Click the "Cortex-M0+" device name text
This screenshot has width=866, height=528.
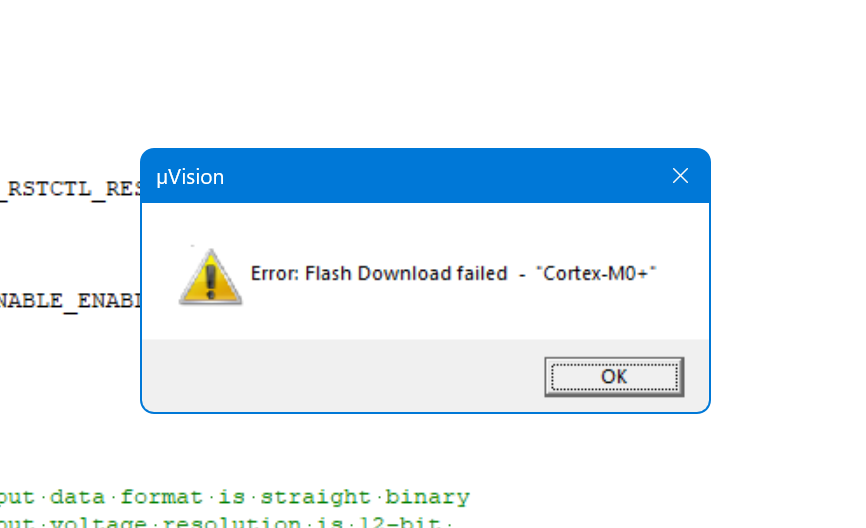click(596, 273)
